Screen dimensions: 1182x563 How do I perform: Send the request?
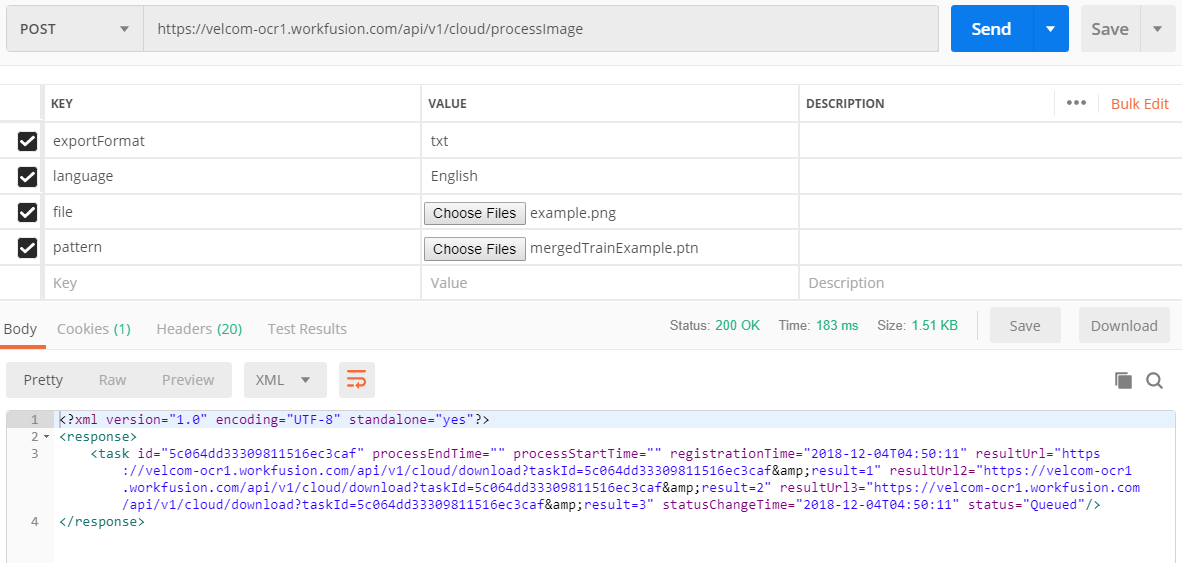coord(991,29)
